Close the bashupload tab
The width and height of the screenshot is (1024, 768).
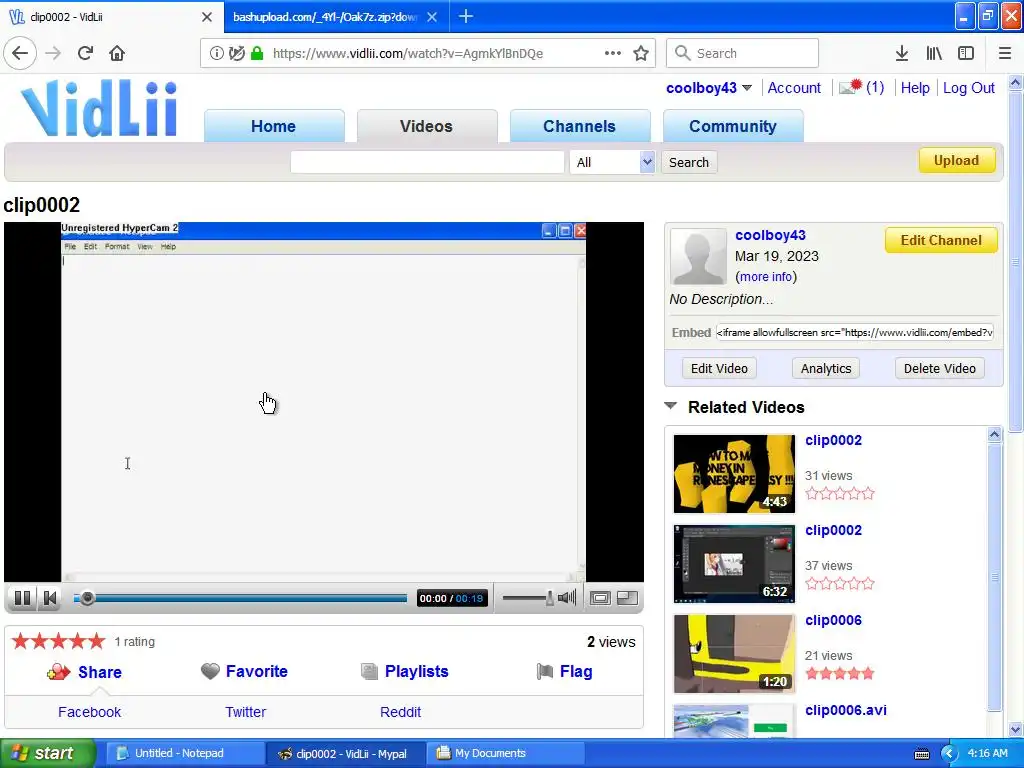coord(432,17)
